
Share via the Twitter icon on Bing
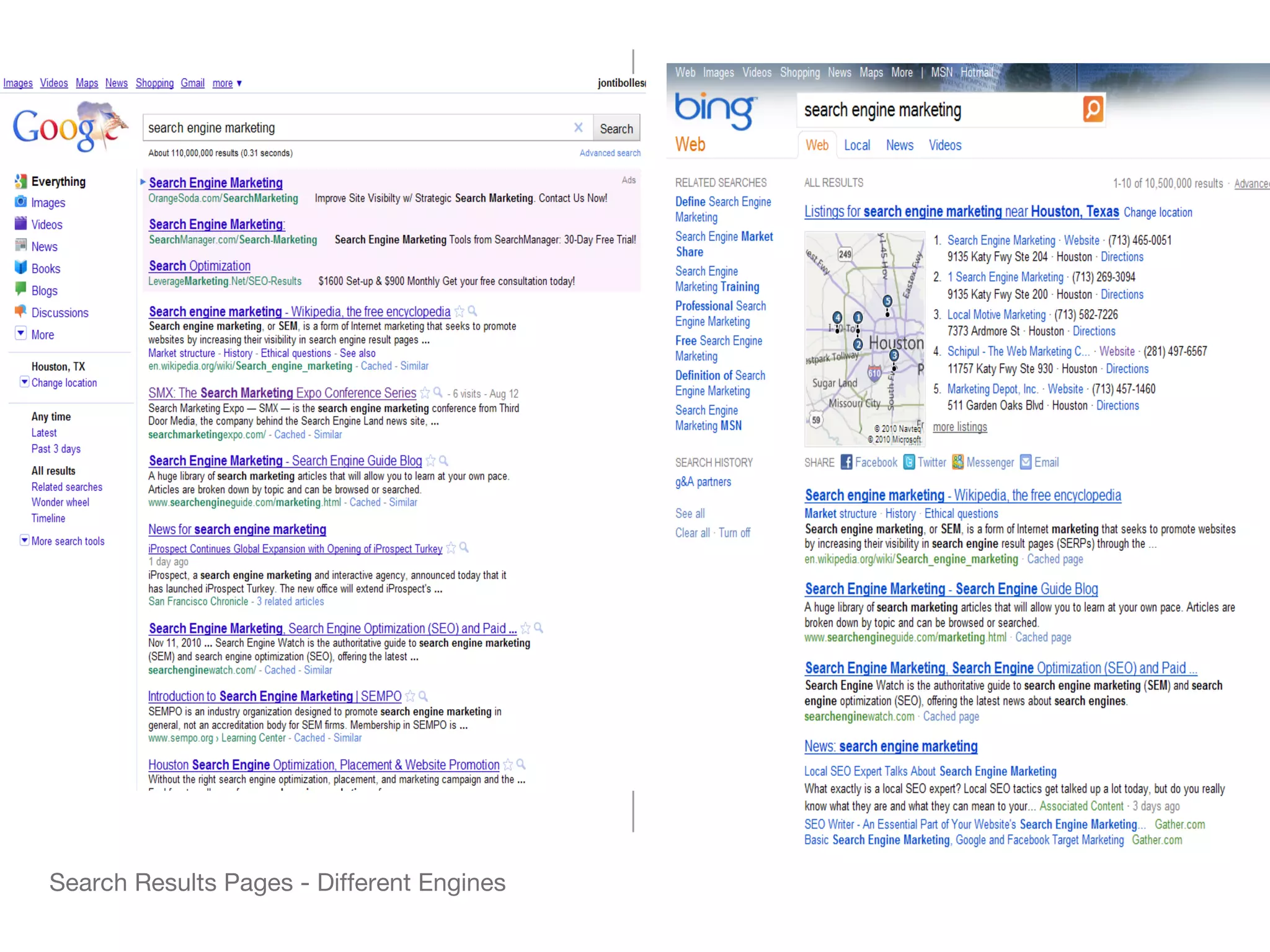coord(909,462)
